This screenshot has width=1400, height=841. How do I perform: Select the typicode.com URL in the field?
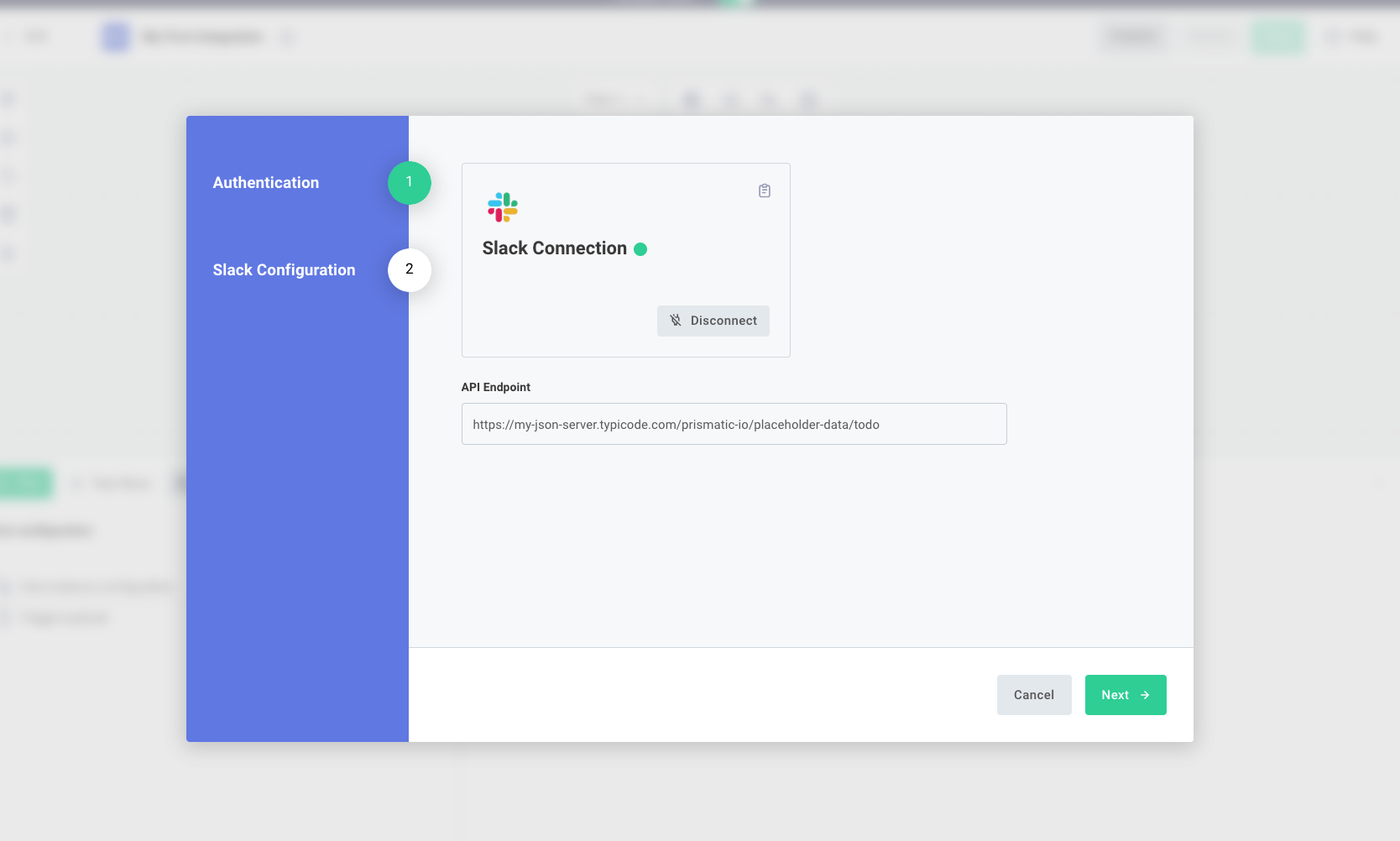pos(675,424)
